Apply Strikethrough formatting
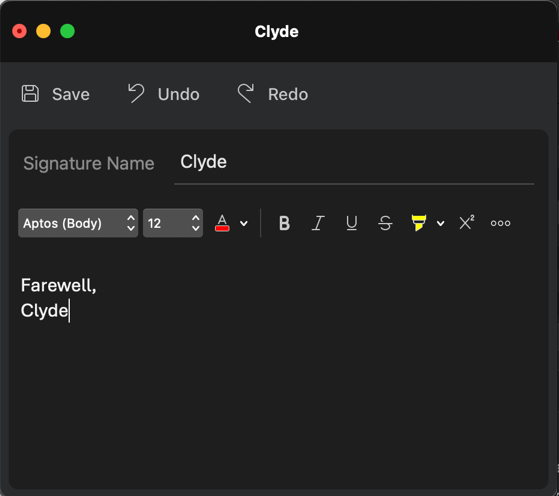The height and width of the screenshot is (496, 559). tap(385, 223)
